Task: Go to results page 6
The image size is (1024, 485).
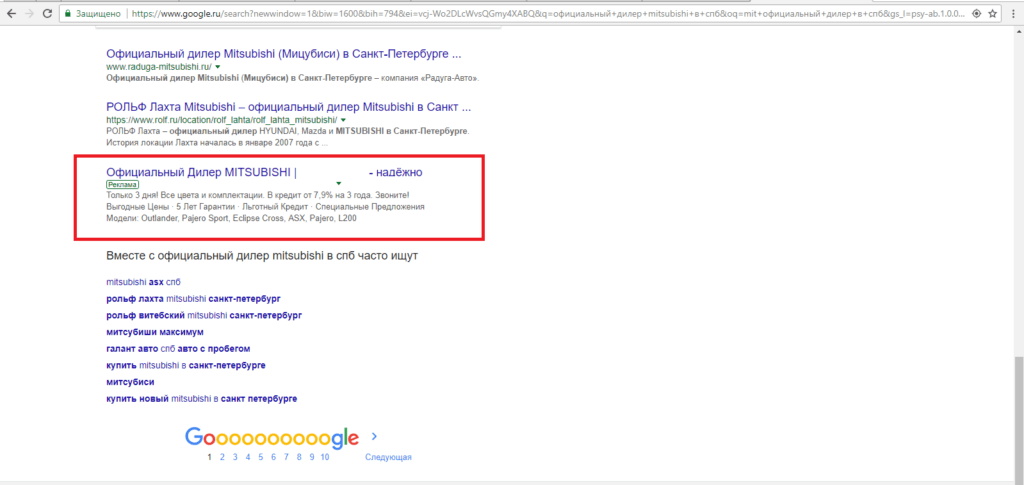Action: pos(274,458)
